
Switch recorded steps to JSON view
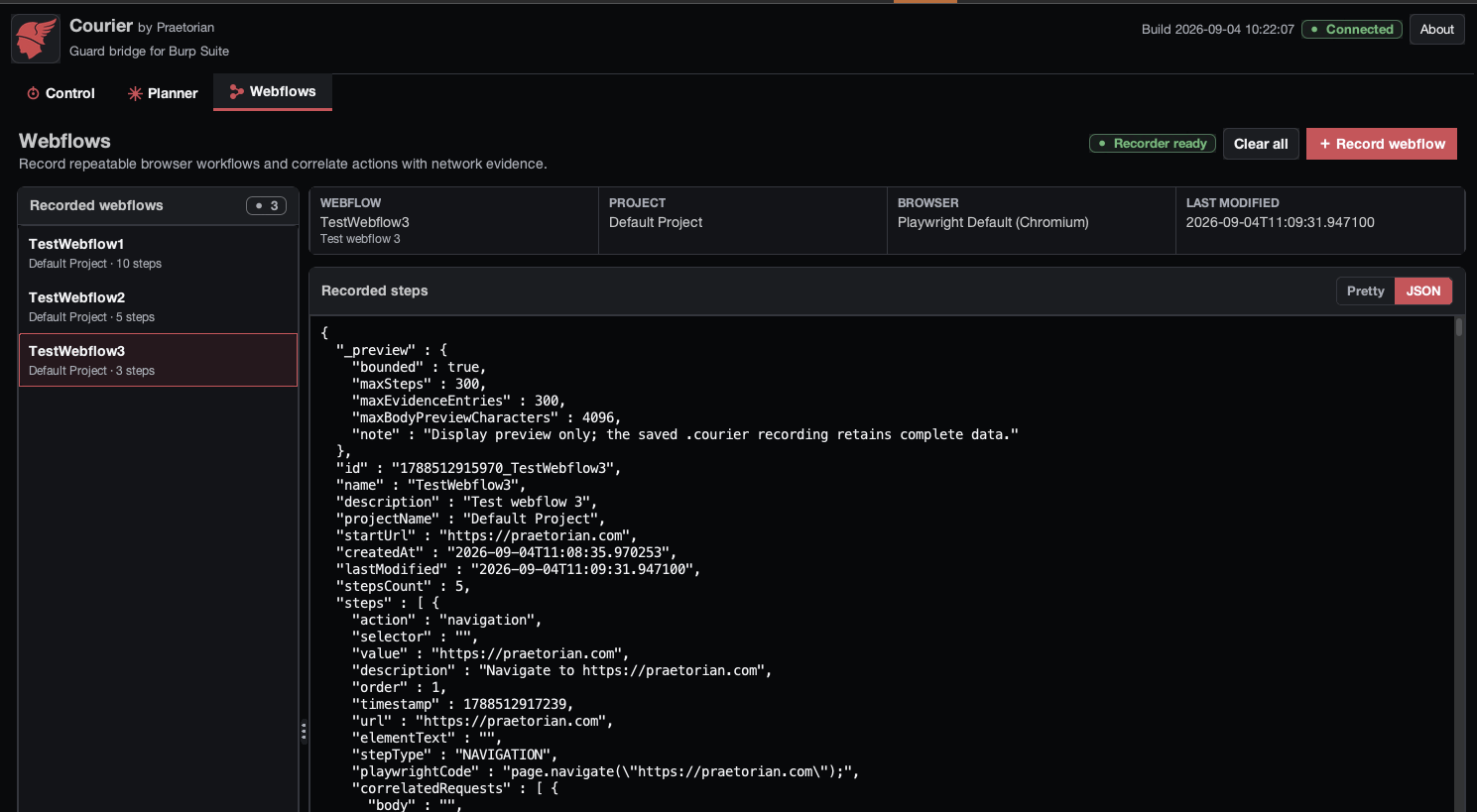pos(1422,290)
